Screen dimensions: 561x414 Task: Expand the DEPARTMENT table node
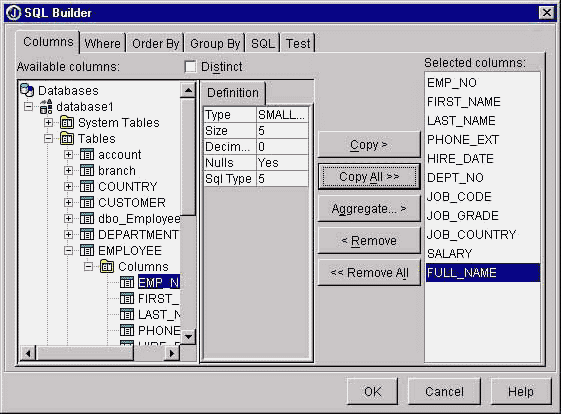click(x=68, y=234)
